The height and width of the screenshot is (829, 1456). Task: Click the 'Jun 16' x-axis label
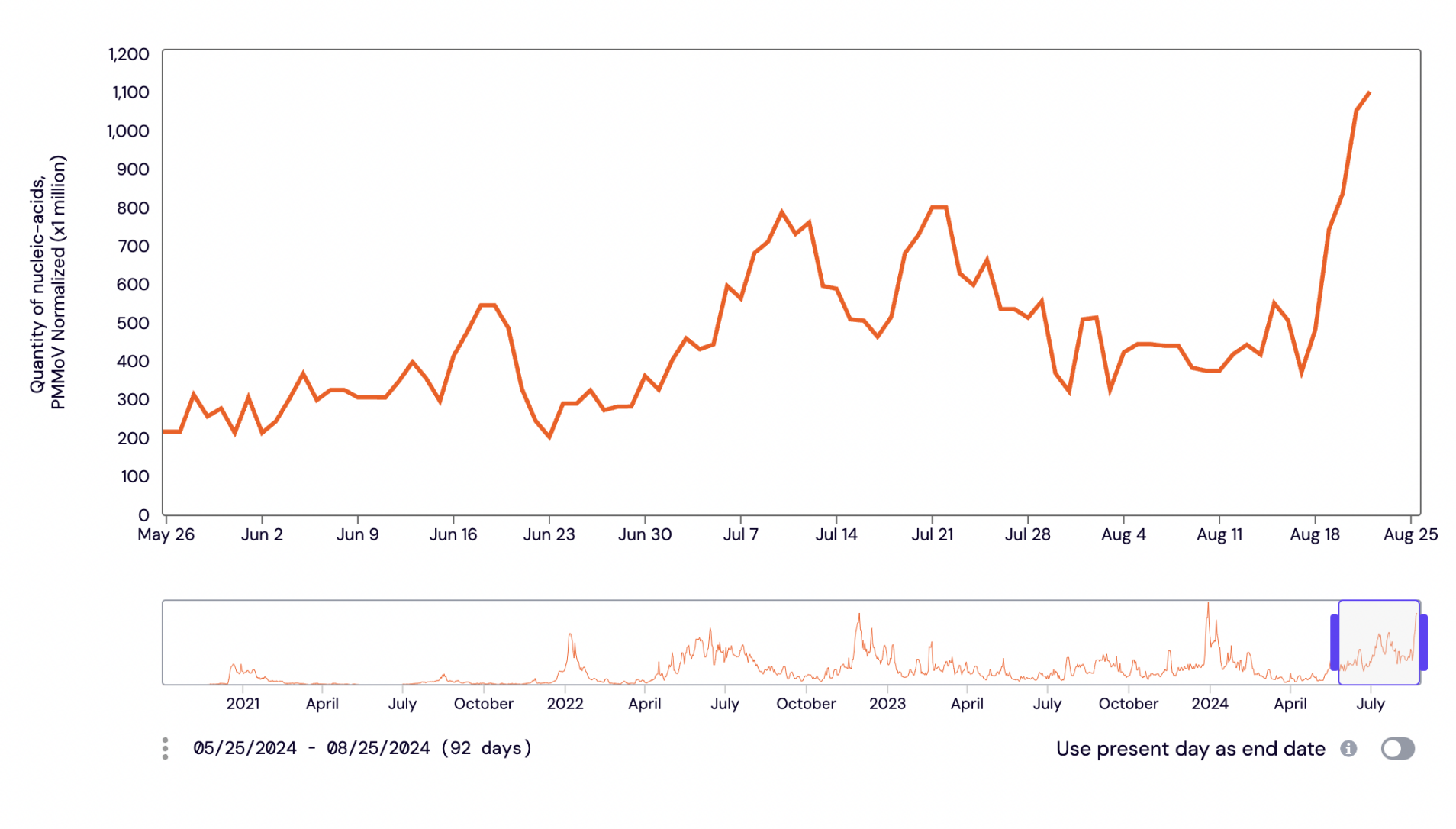click(453, 534)
